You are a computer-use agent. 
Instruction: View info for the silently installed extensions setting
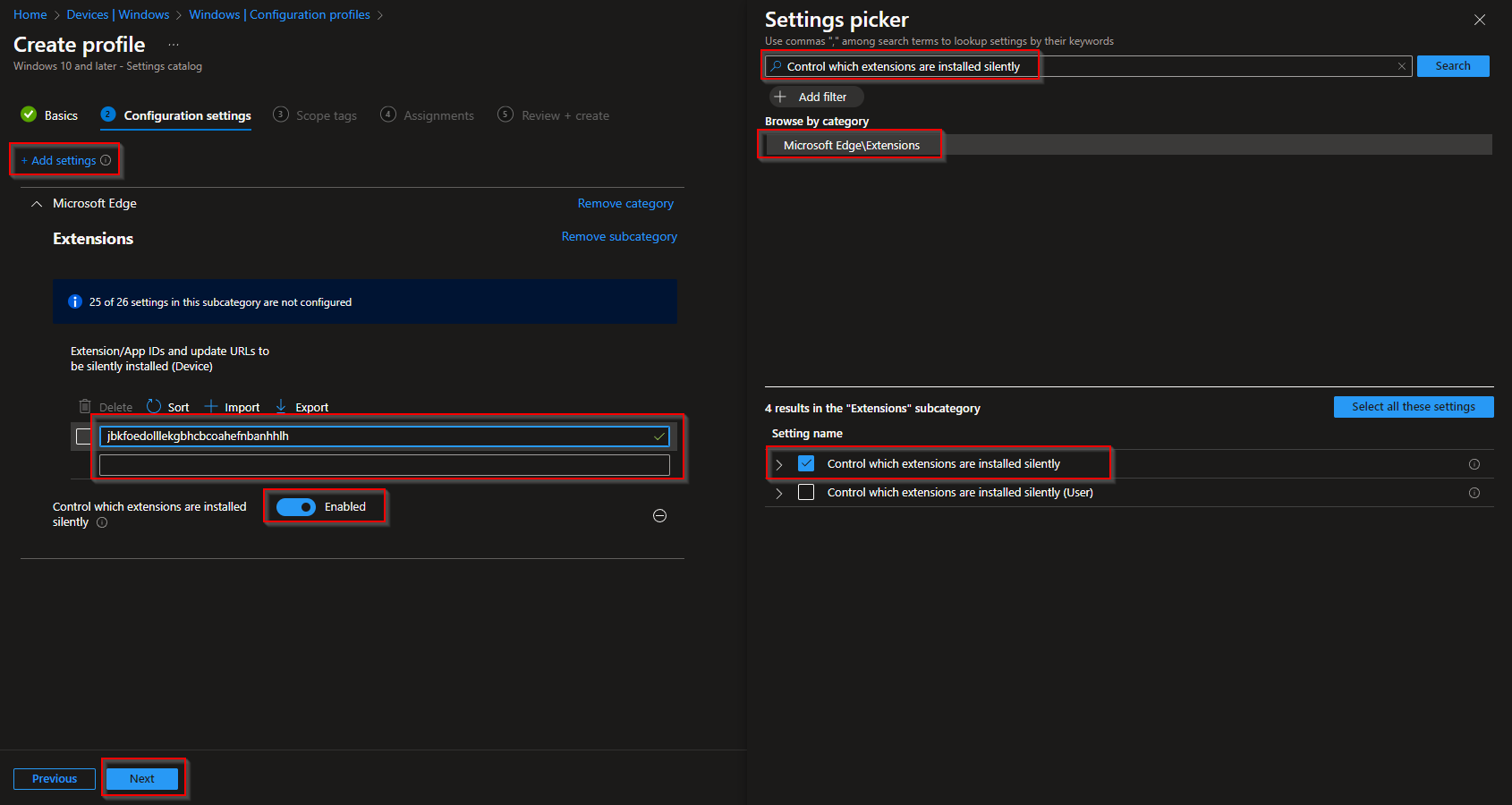click(101, 522)
